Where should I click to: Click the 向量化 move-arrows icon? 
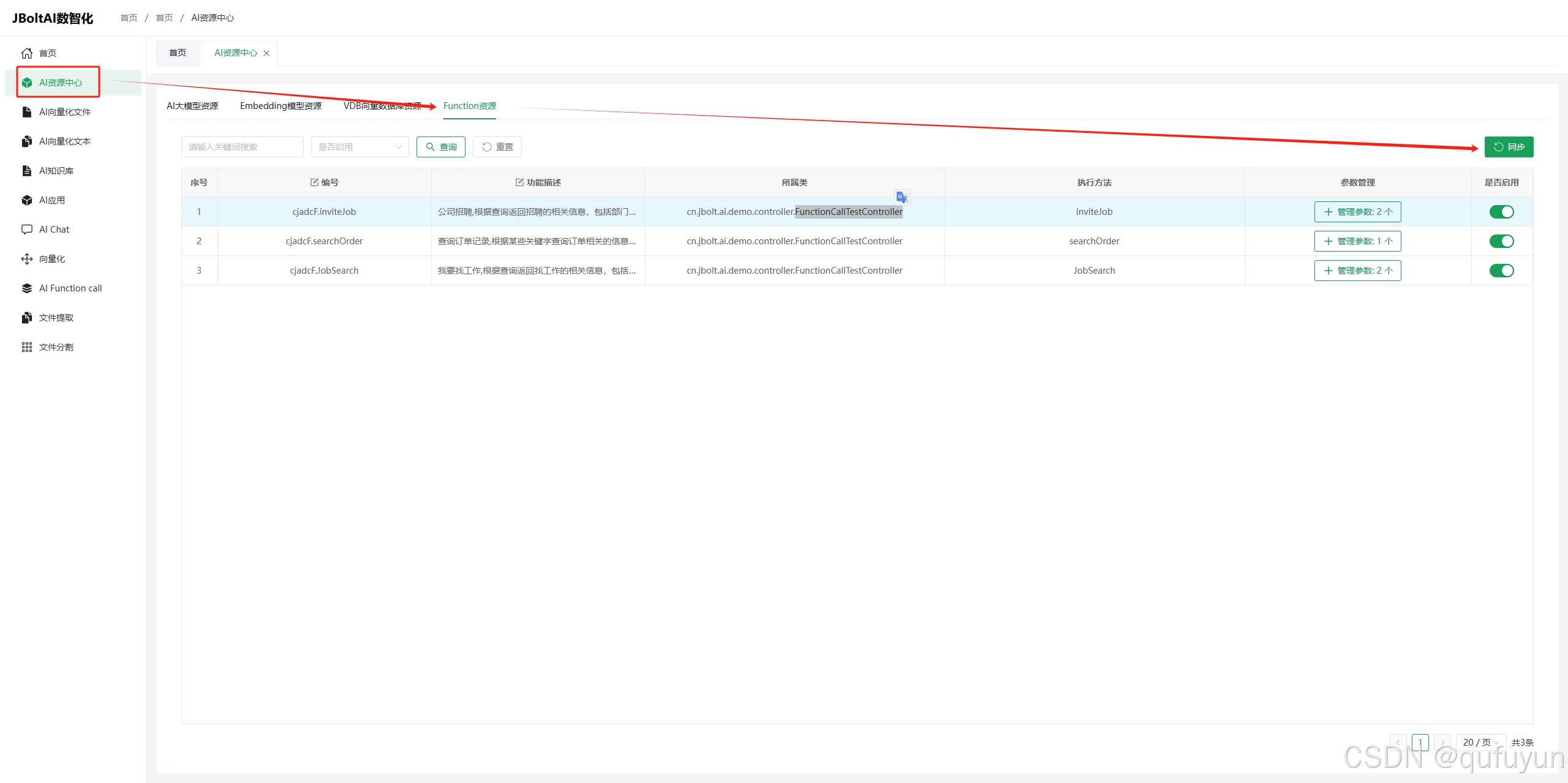27,259
